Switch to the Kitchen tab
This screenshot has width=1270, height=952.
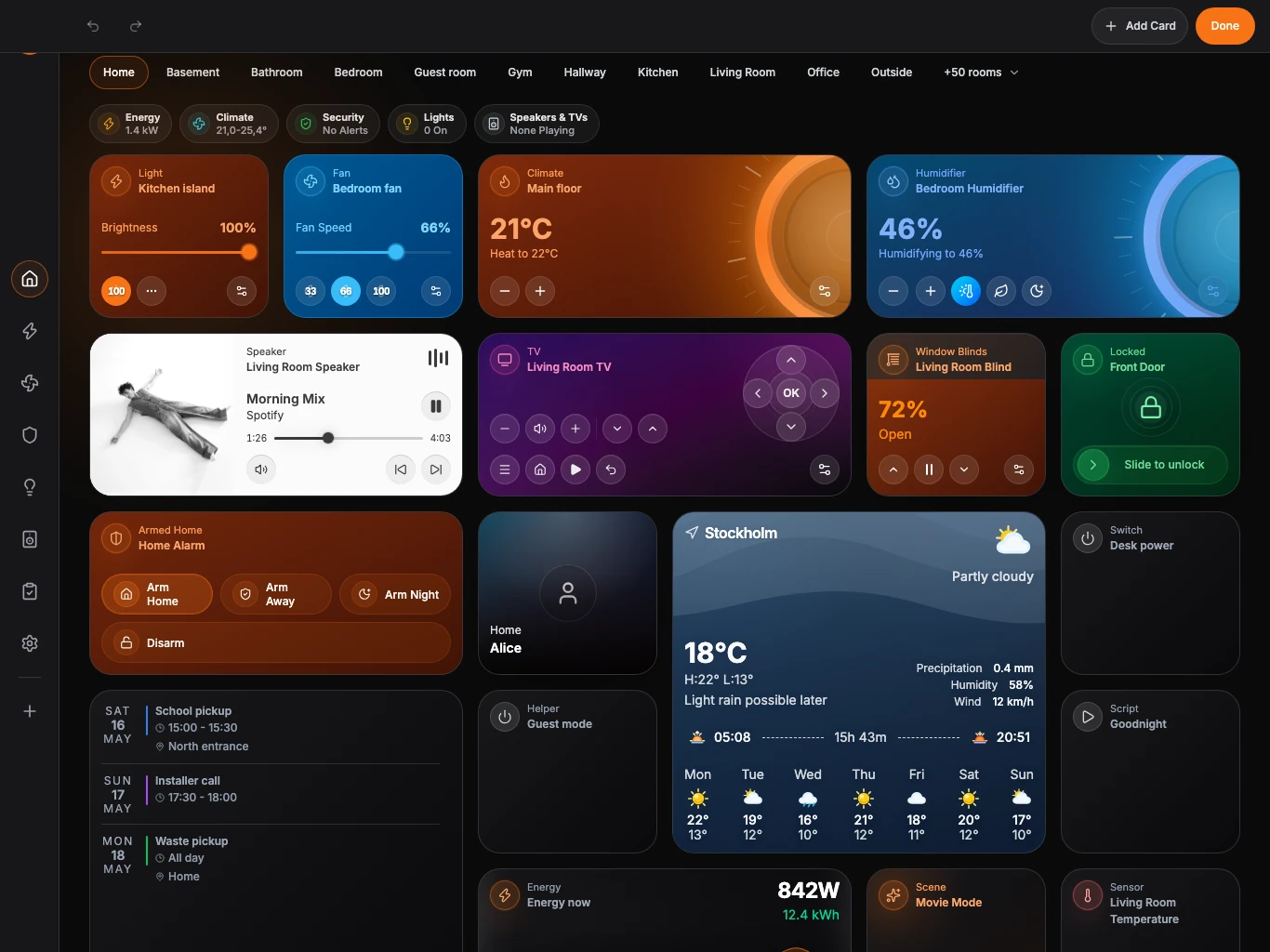(658, 73)
